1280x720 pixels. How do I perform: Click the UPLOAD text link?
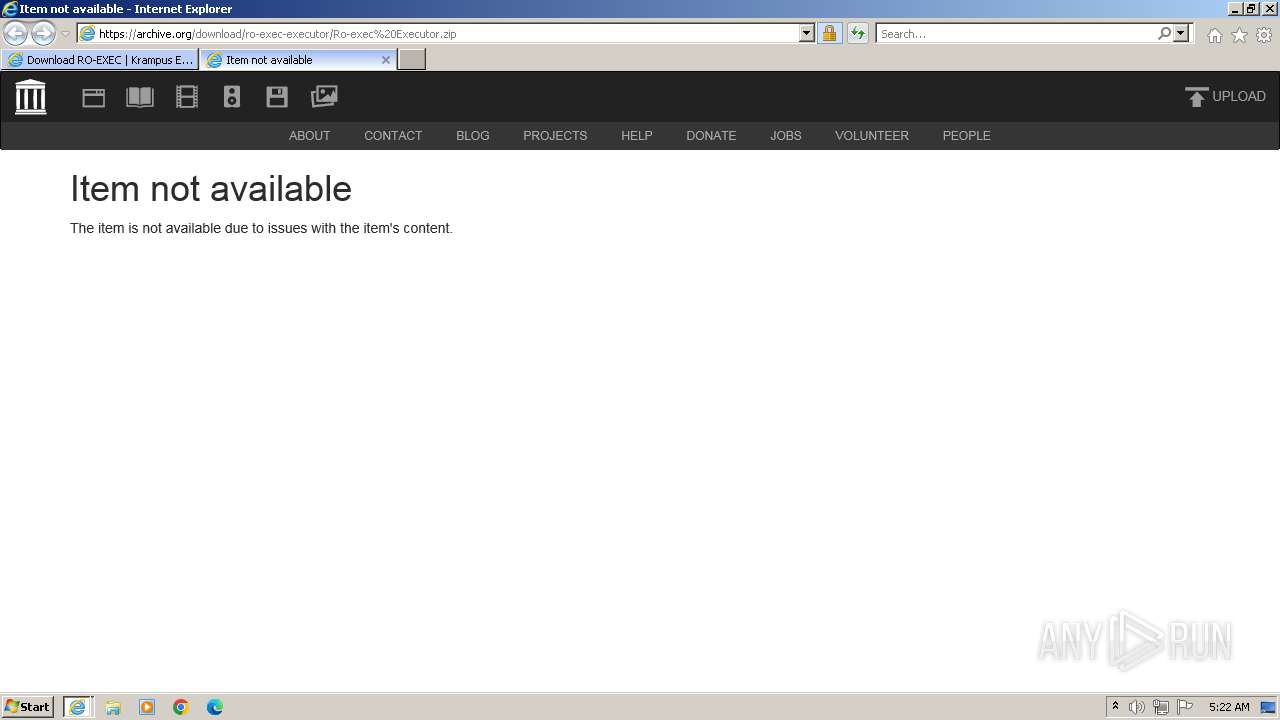(1239, 97)
